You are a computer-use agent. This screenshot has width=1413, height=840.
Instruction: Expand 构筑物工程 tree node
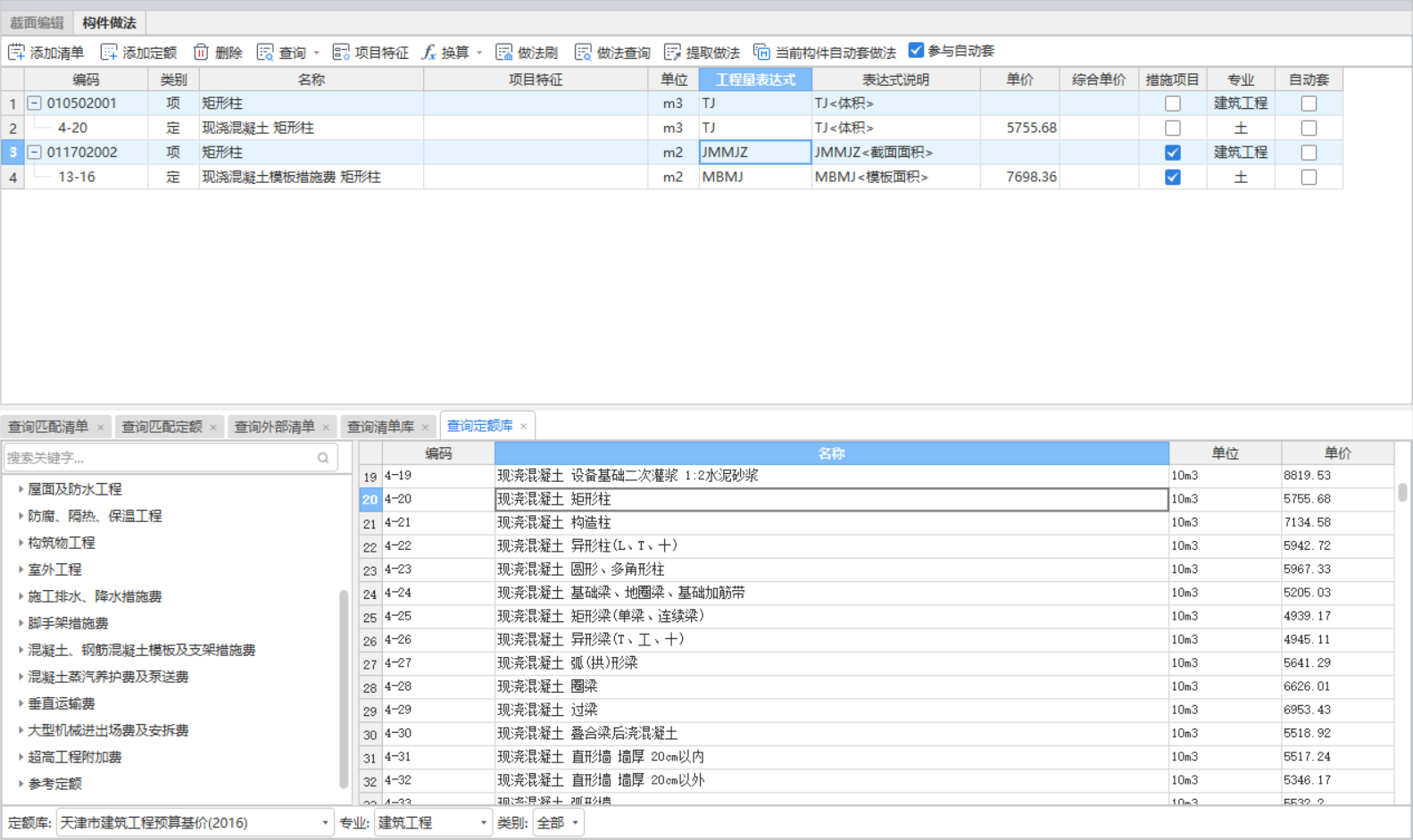pos(21,543)
